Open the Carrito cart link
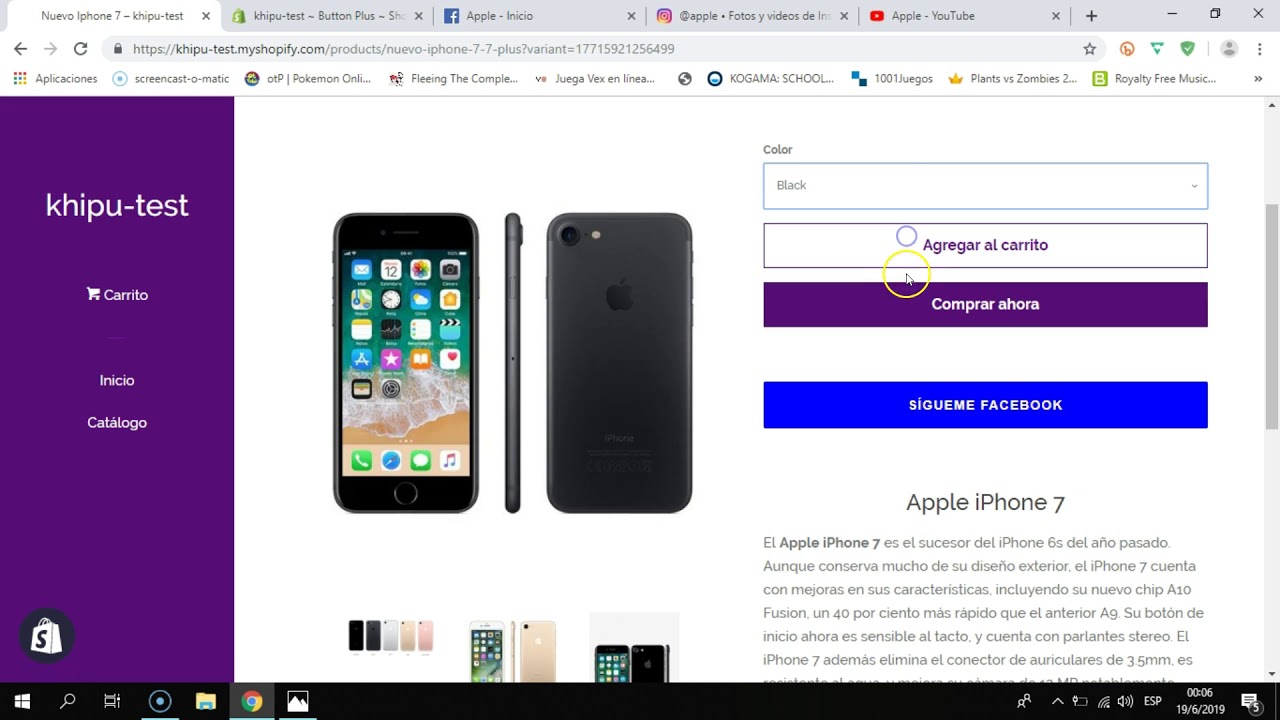 pyautogui.click(x=117, y=295)
